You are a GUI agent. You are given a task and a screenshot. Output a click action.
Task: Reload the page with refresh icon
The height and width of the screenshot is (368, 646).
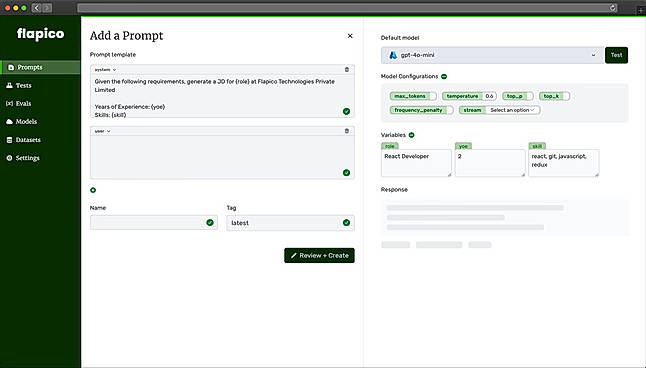pyautogui.click(x=613, y=8)
